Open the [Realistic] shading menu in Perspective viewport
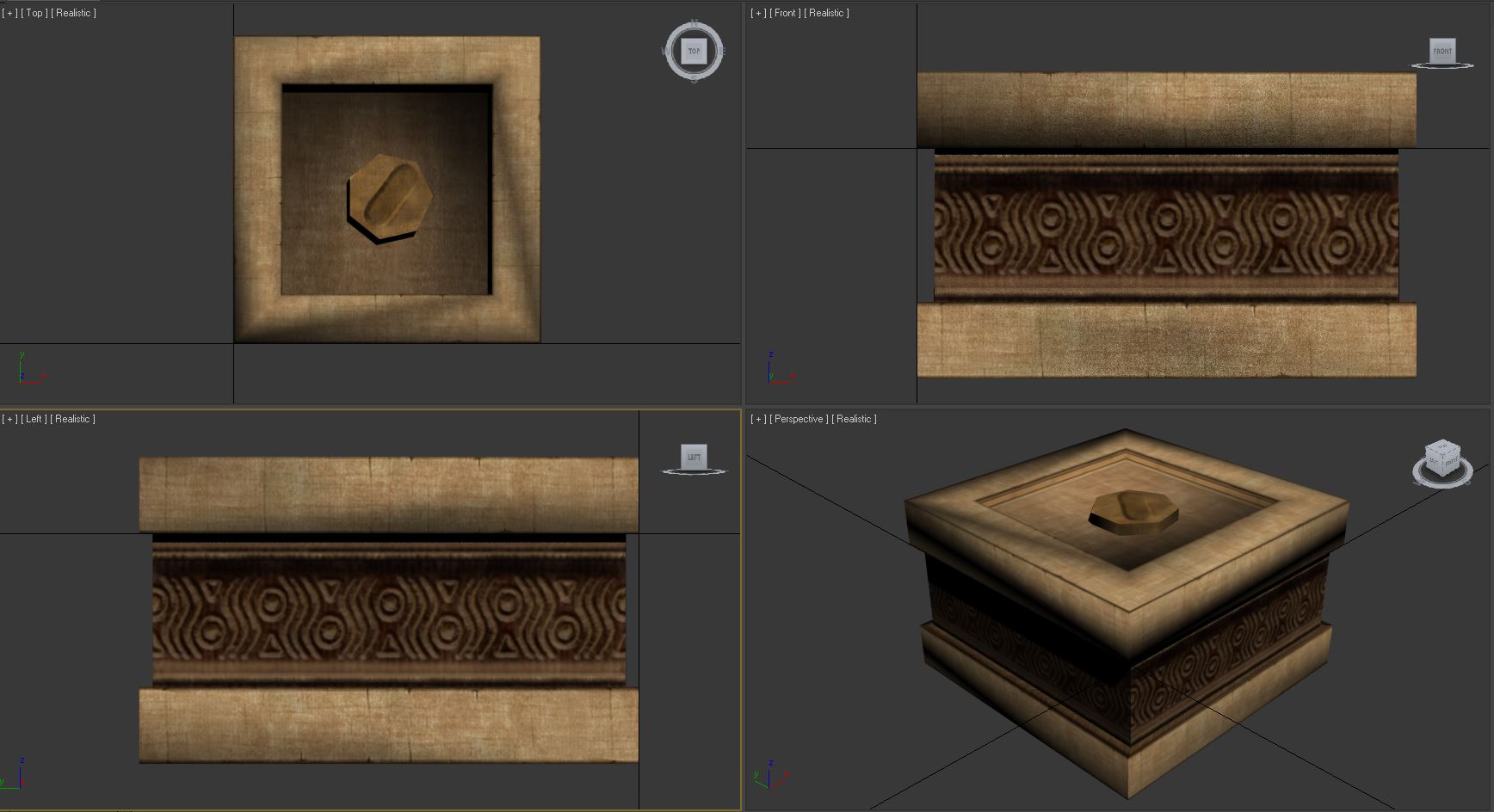Screen dimensions: 1494x812 855,419
